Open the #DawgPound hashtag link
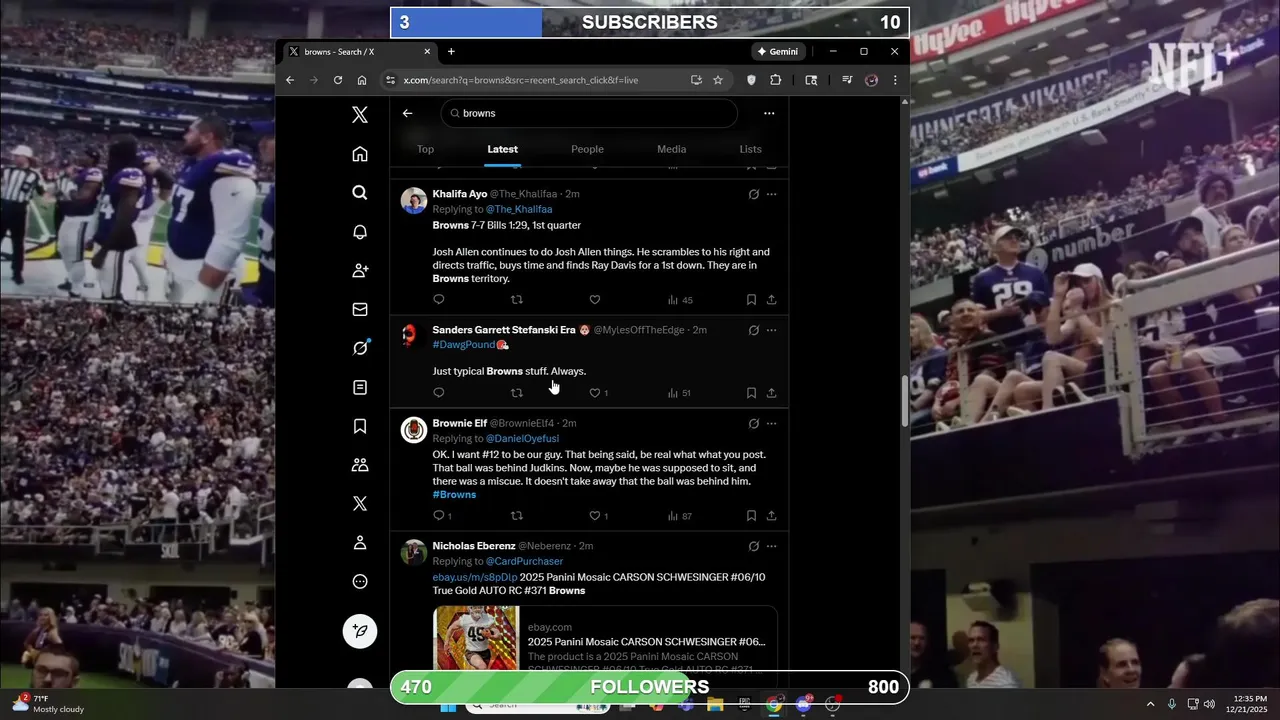1280x720 pixels. tap(464, 344)
